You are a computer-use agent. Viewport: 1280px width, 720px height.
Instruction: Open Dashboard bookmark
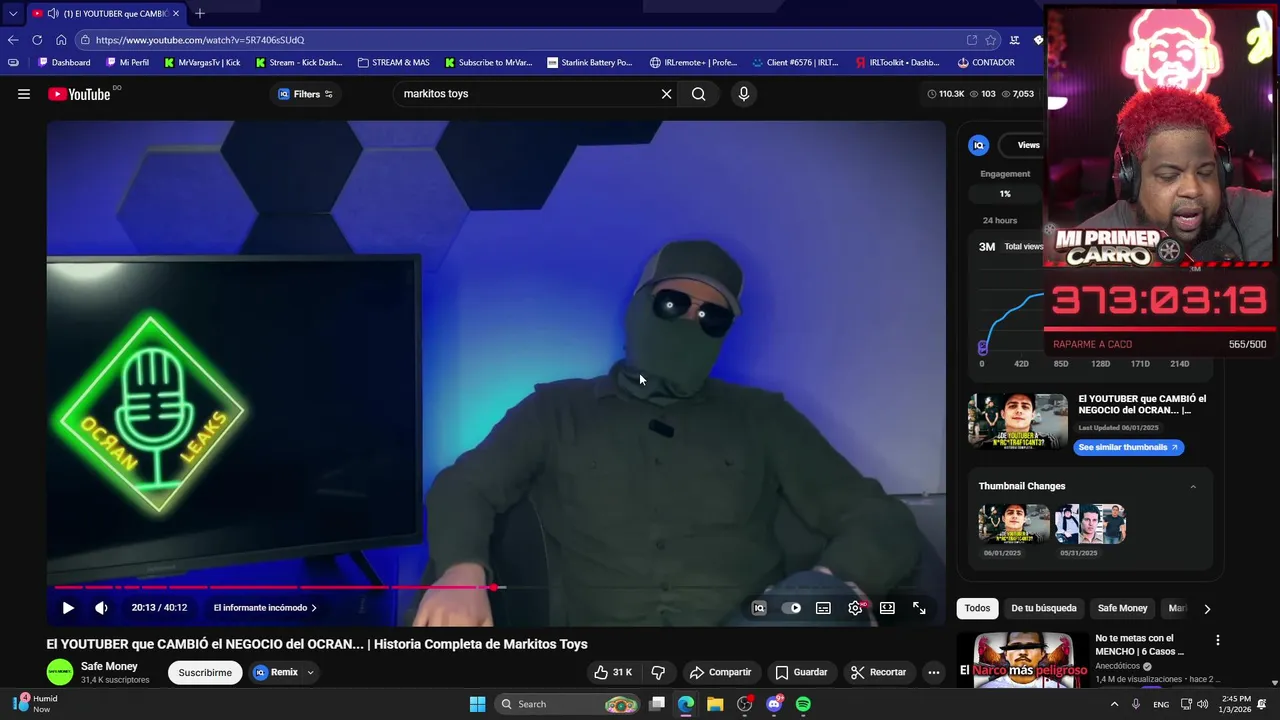(64, 62)
